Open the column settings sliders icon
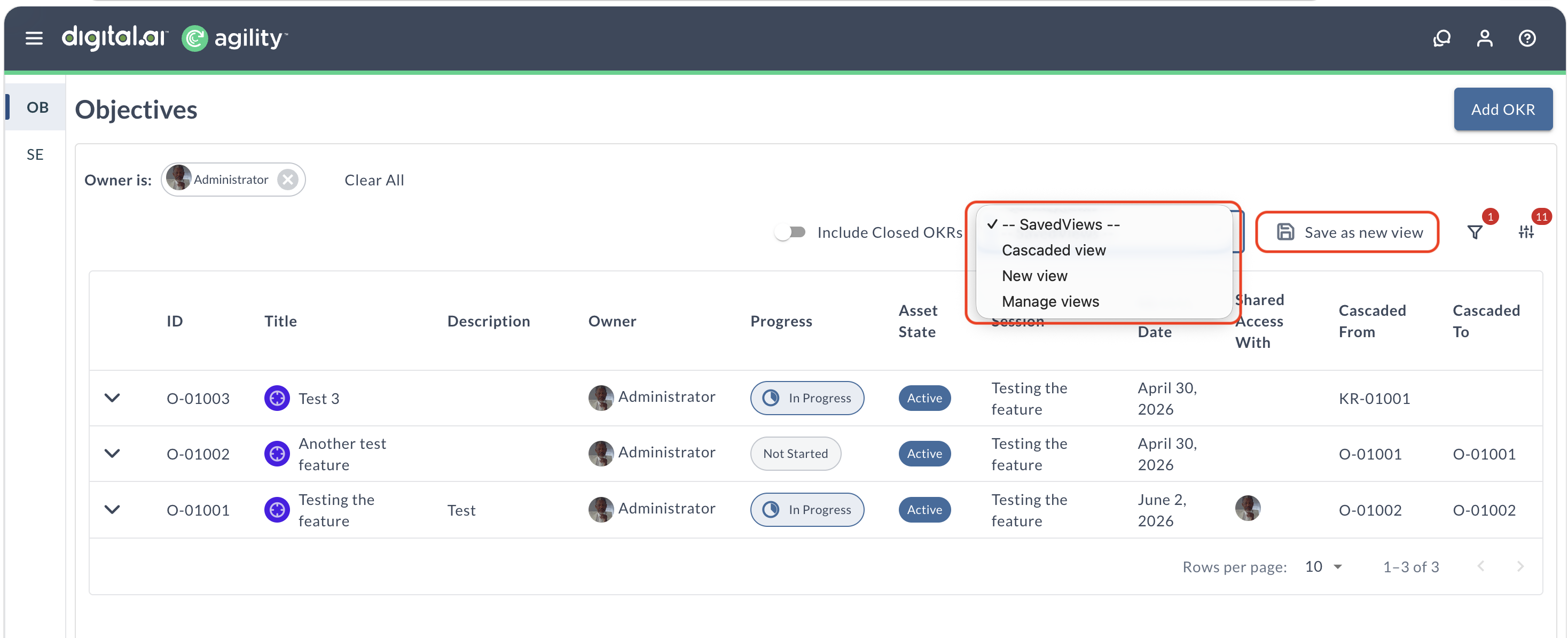Screen dimensions: 1568x638 [1525, 232]
